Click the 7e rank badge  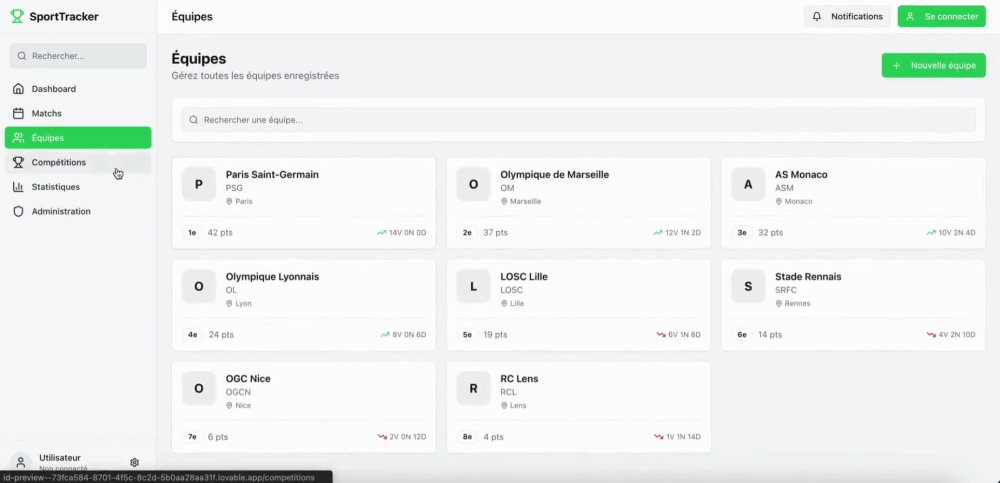point(192,437)
